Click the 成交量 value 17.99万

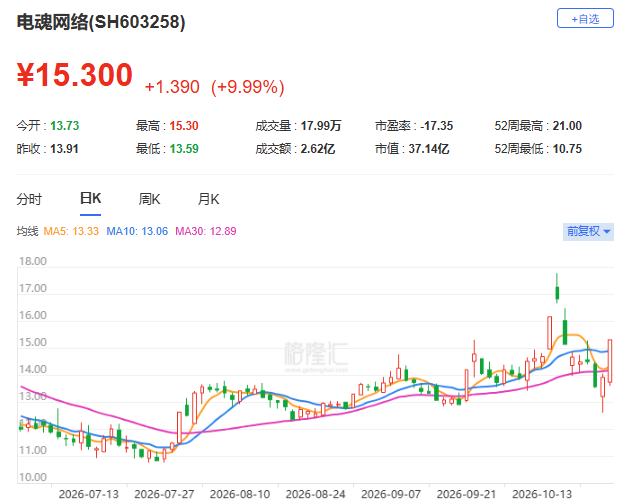[x=321, y=126]
